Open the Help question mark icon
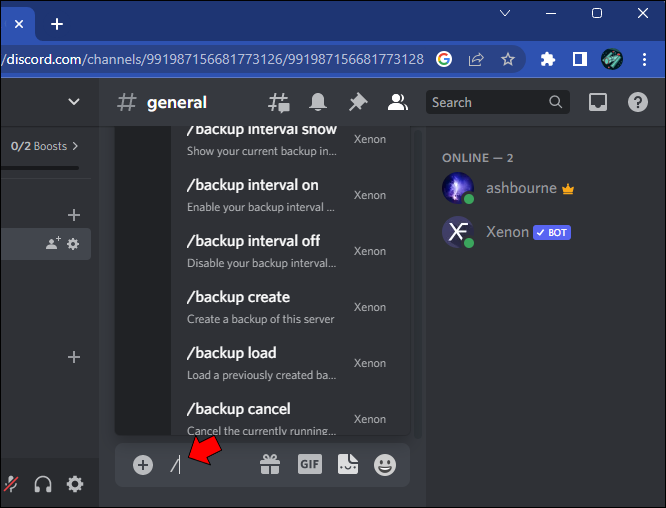 (x=638, y=102)
